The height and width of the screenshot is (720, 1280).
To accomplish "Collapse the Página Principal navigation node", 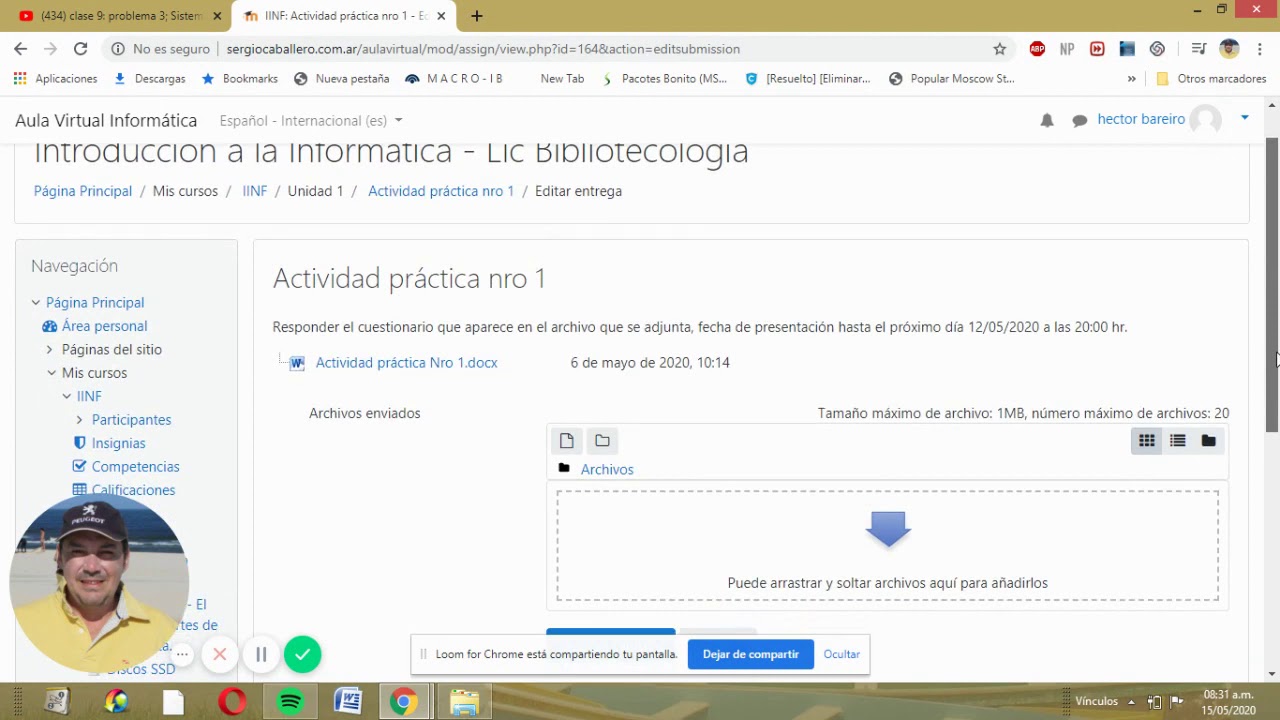I will 36,303.
